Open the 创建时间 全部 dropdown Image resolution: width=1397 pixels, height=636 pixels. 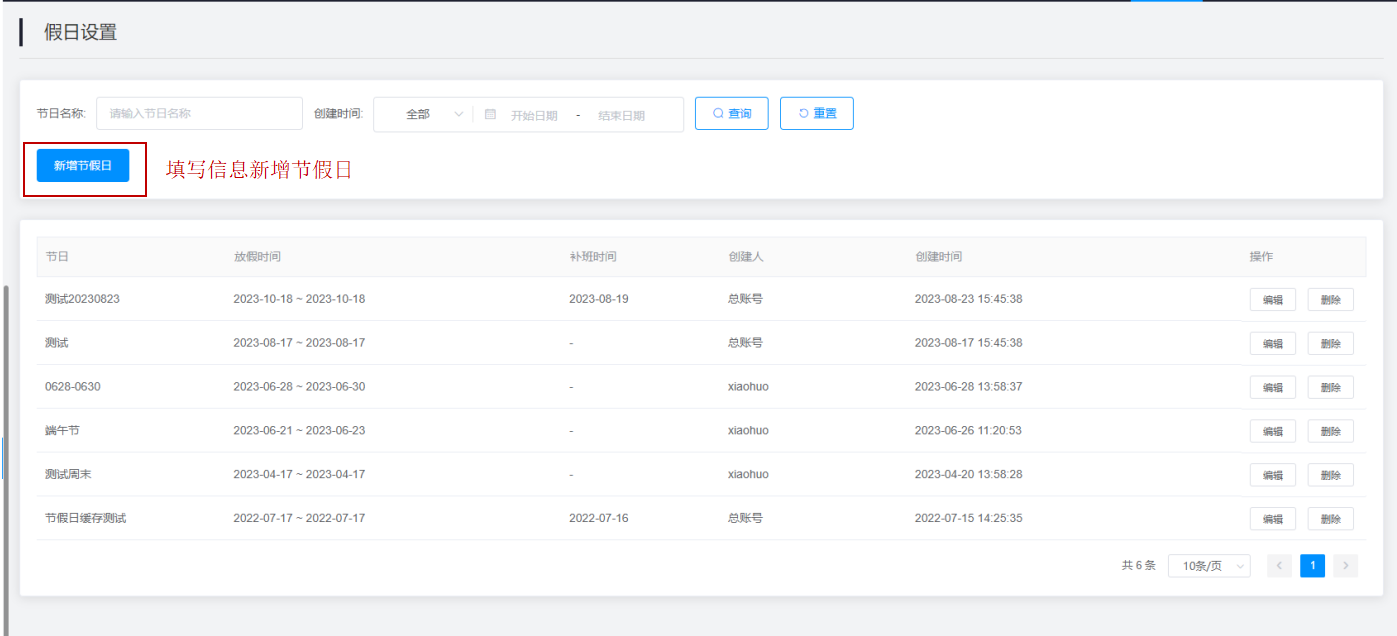point(424,114)
